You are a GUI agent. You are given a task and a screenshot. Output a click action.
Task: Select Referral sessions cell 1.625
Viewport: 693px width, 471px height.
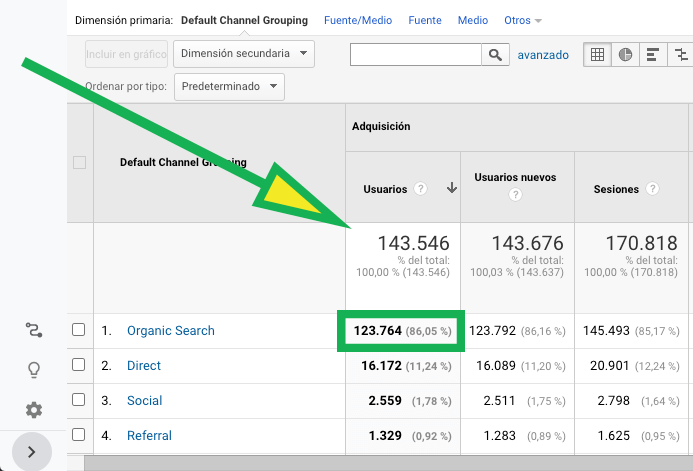(x=613, y=435)
